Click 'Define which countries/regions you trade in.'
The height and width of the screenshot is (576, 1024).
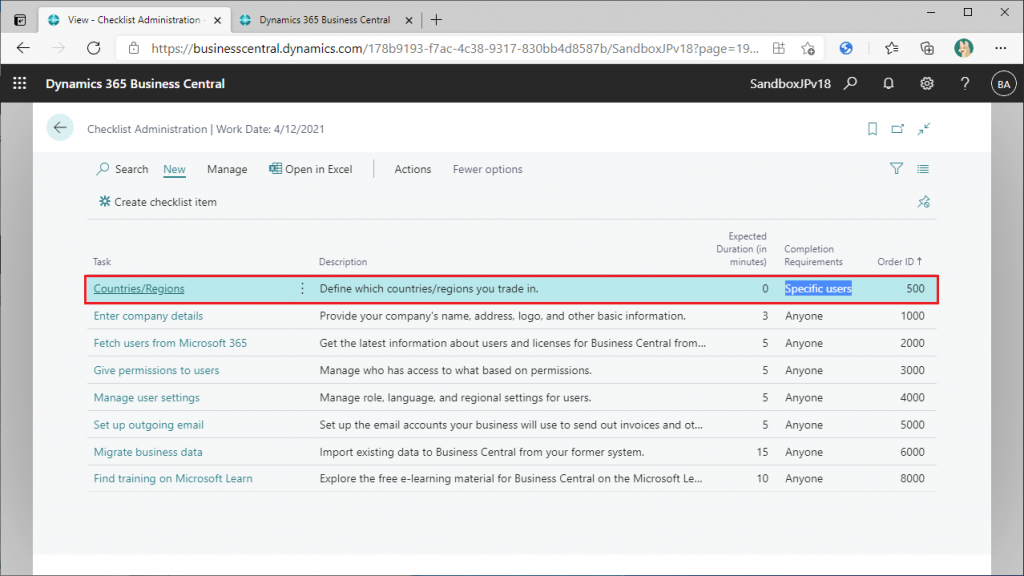(428, 289)
